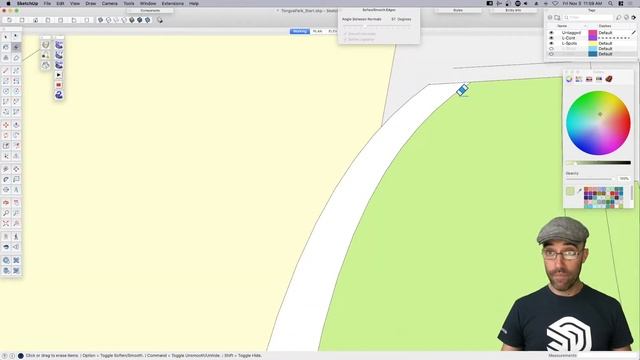Click the tag filter search field
Image resolution: width=640 pixels, height=360 pixels.
tap(588, 18)
